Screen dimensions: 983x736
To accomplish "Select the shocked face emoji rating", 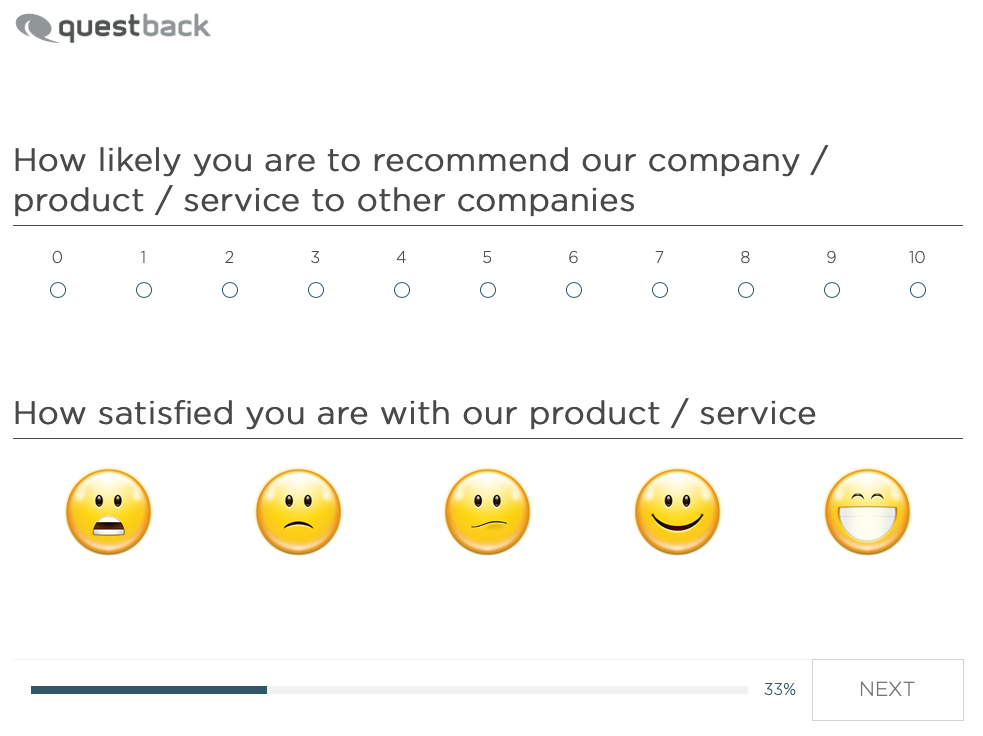I will pyautogui.click(x=108, y=512).
